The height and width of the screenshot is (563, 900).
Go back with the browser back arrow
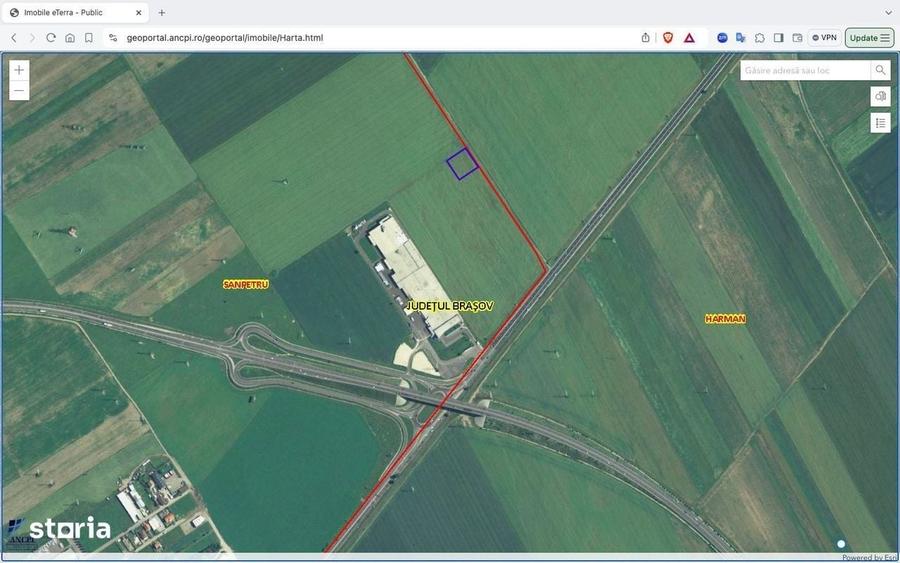point(14,38)
